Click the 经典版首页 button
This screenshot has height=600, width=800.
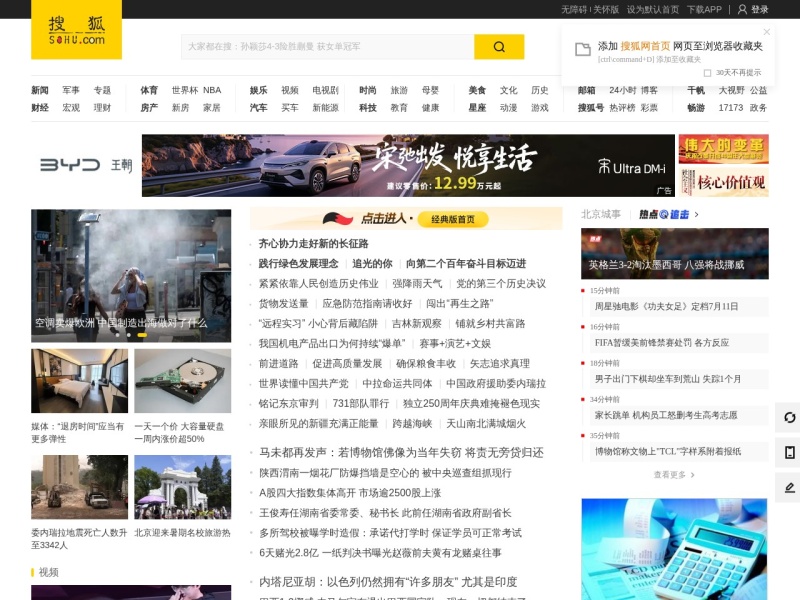point(453,219)
